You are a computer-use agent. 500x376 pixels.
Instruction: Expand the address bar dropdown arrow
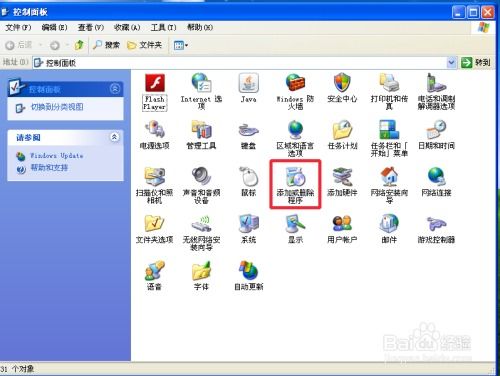coord(452,62)
